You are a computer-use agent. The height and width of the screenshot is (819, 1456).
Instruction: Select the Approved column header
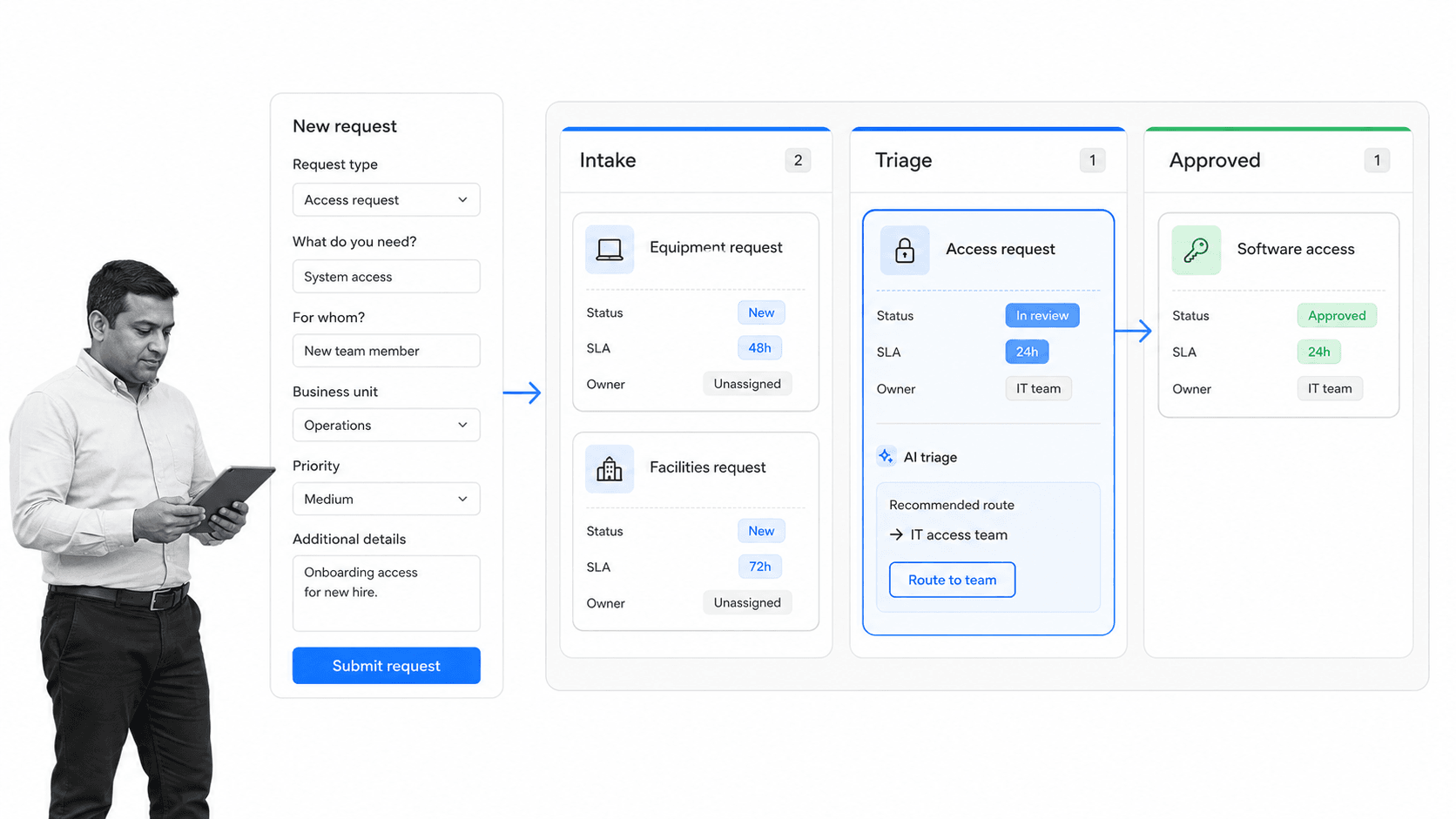coord(1215,160)
